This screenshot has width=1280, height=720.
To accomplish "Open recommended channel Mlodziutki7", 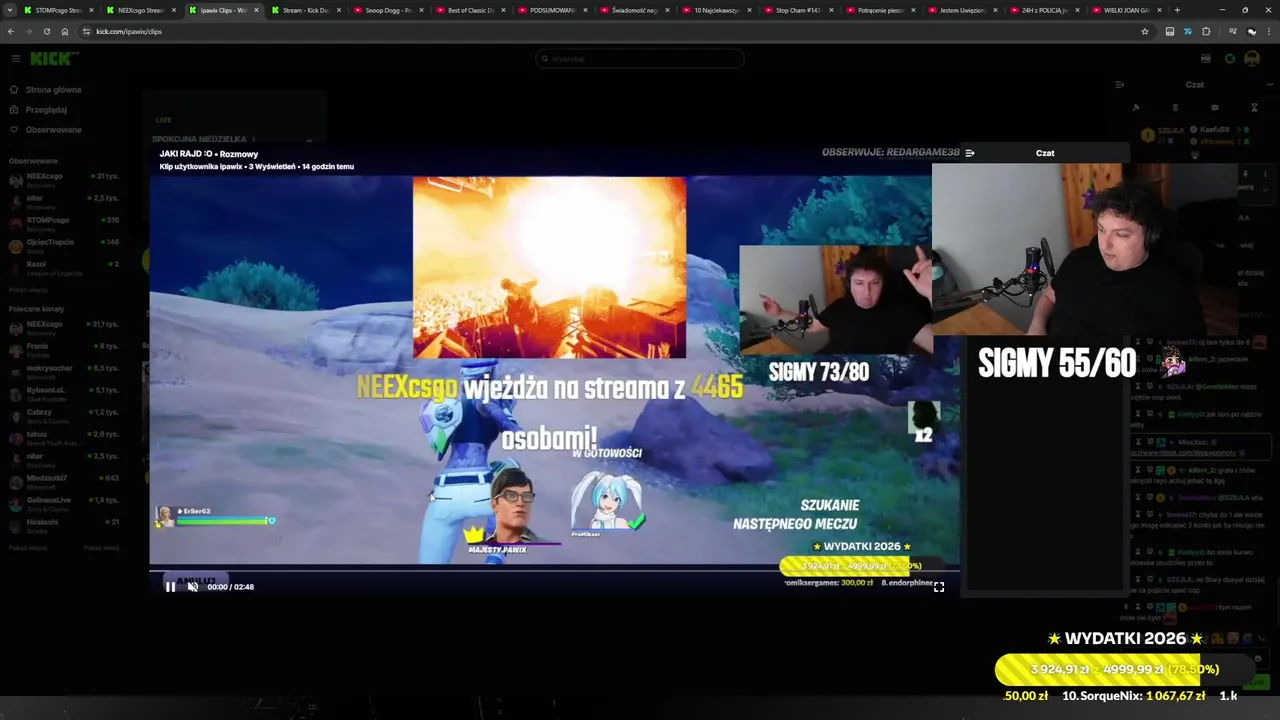I will (x=64, y=482).
